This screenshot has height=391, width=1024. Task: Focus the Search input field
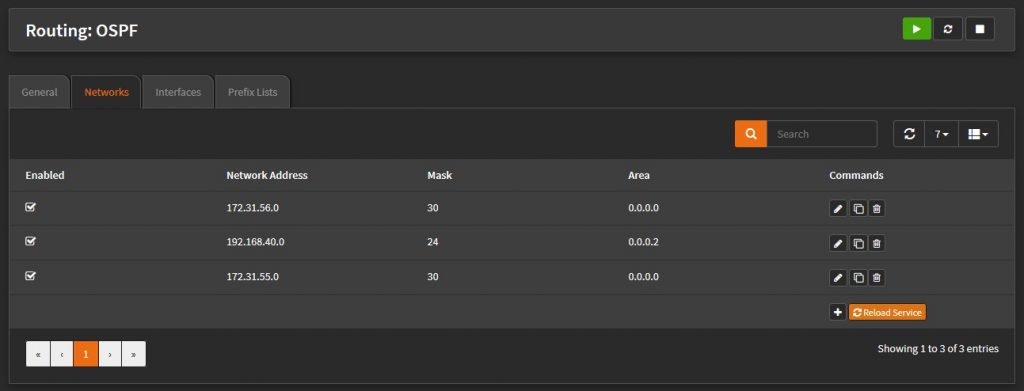click(x=822, y=134)
